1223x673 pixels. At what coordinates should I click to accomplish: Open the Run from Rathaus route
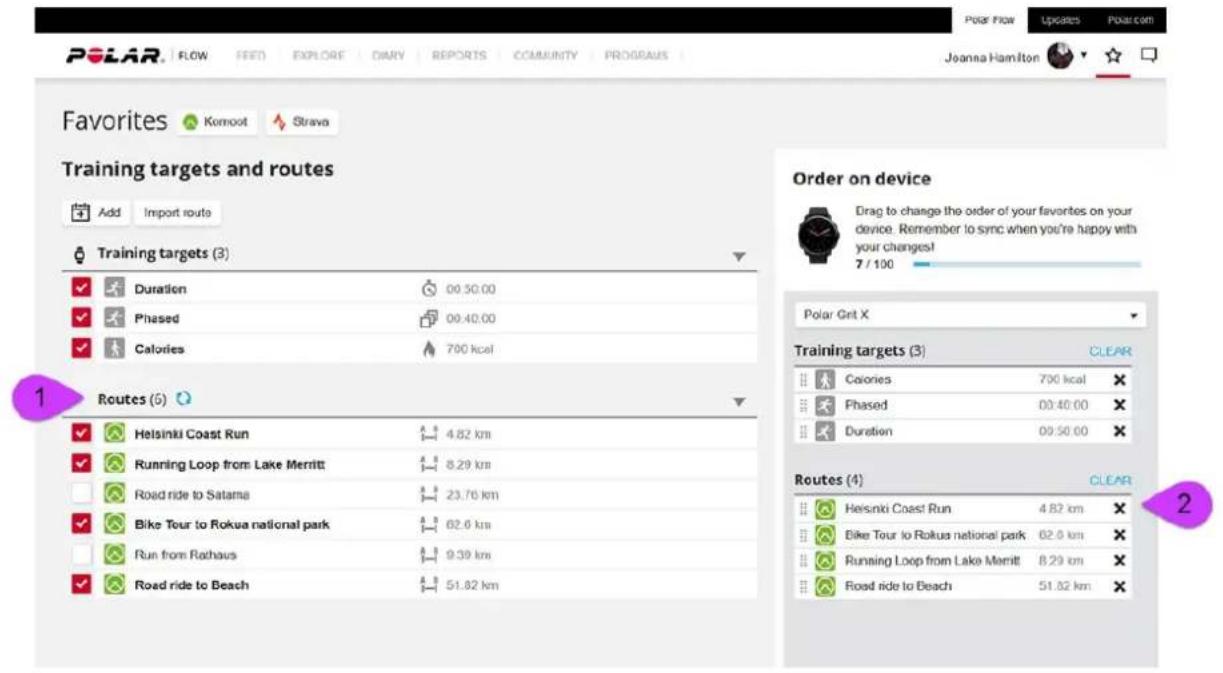tap(185, 554)
